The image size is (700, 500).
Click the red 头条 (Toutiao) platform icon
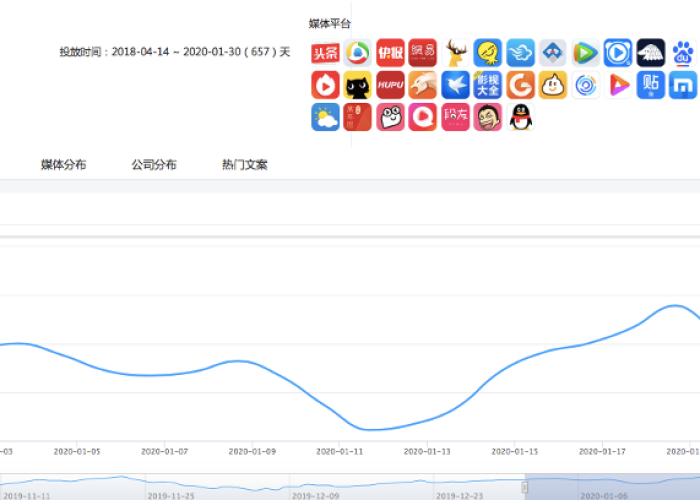pos(325,53)
